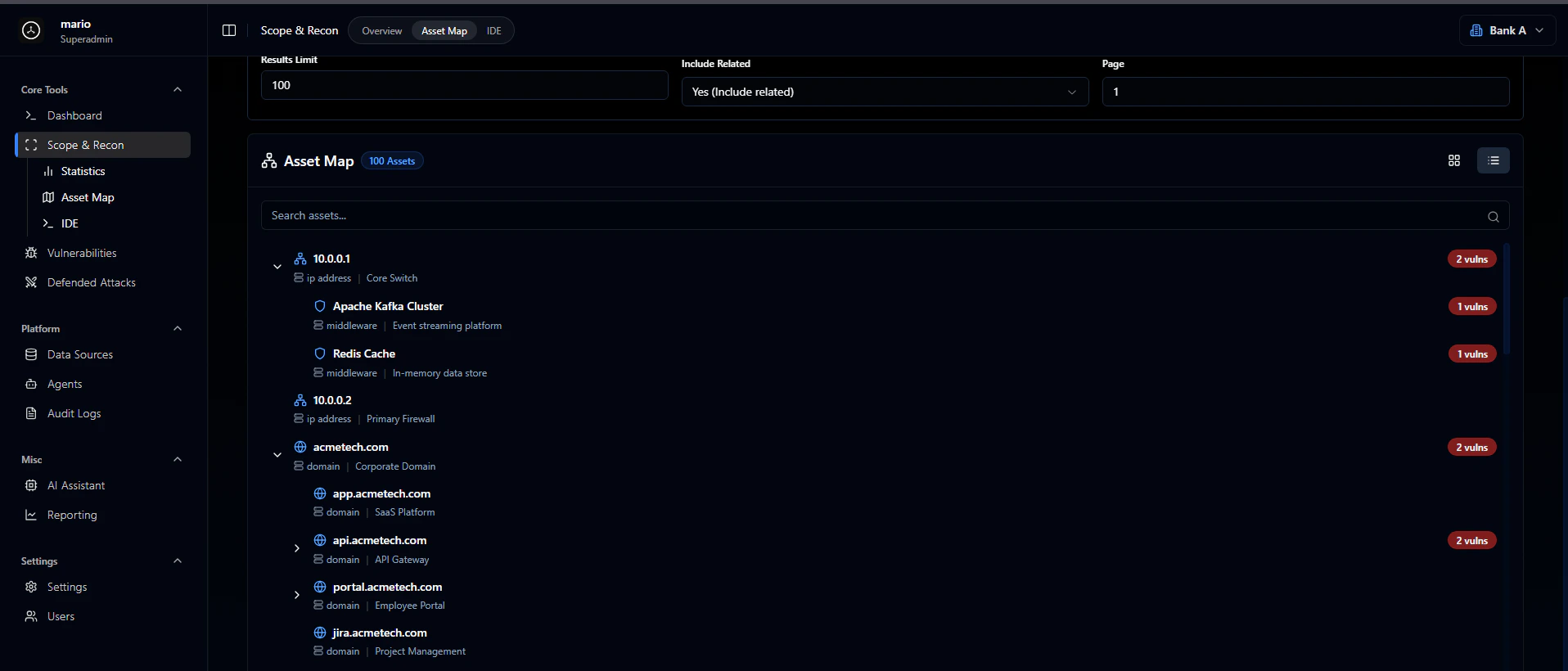Click the Page number input field
Image resolution: width=1568 pixels, height=671 pixels.
[1305, 92]
